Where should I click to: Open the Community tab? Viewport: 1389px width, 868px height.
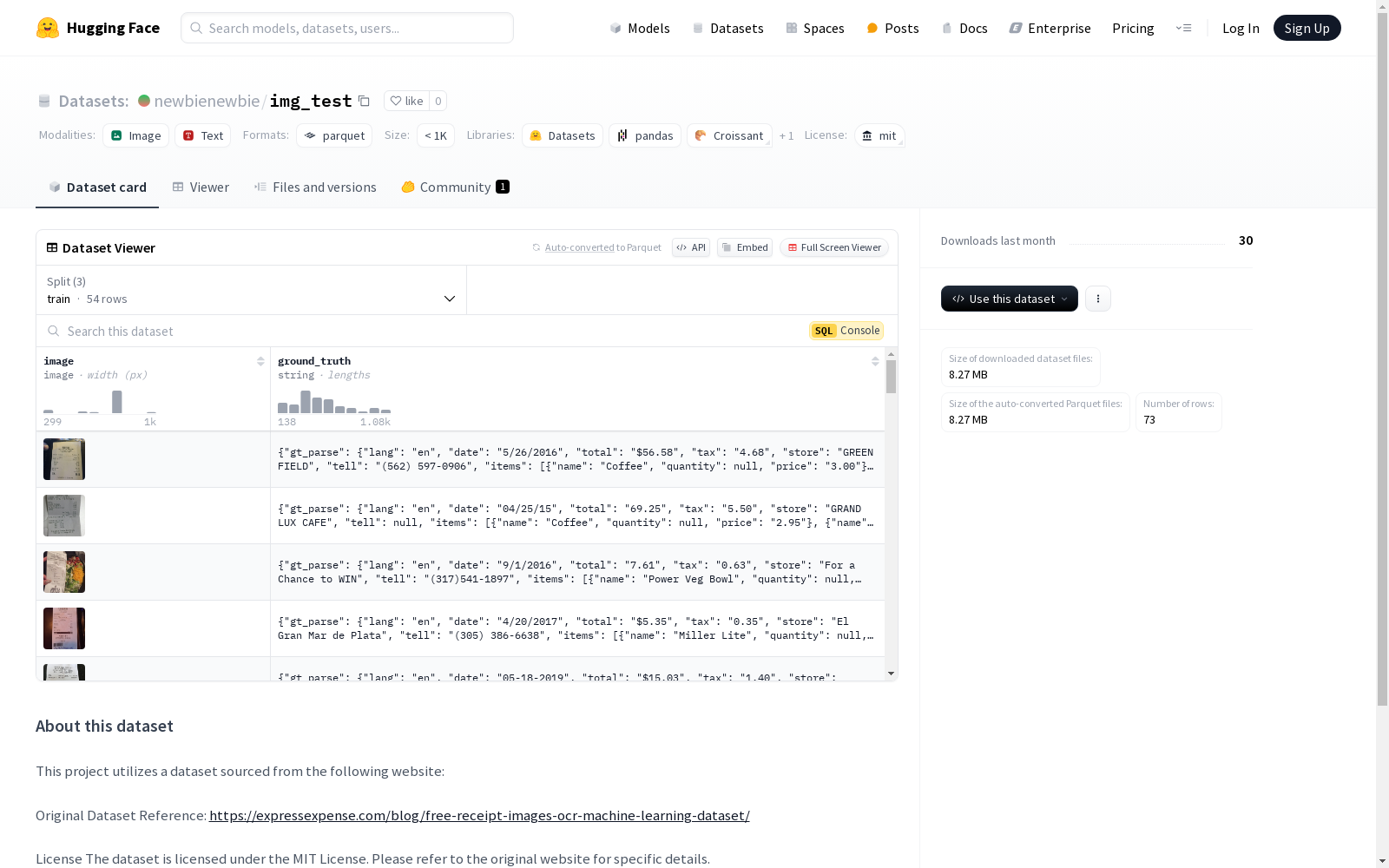[x=455, y=187]
